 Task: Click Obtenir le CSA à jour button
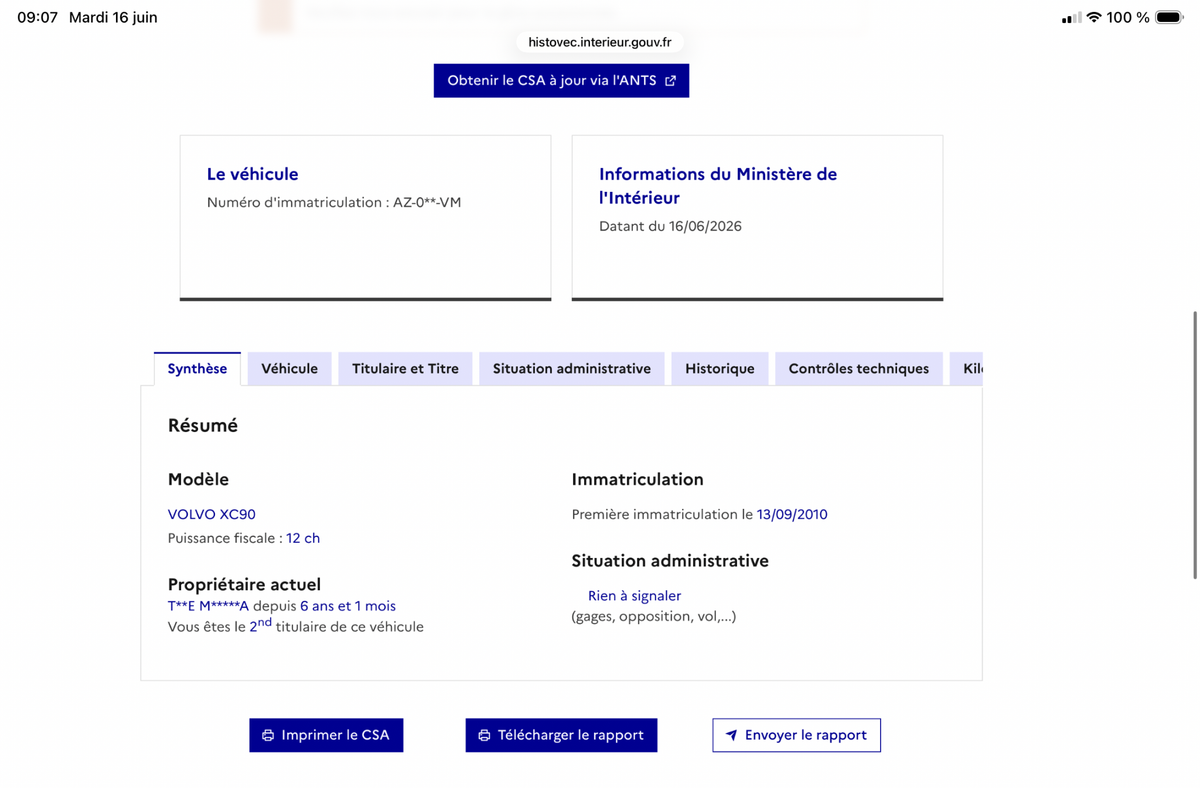point(561,81)
